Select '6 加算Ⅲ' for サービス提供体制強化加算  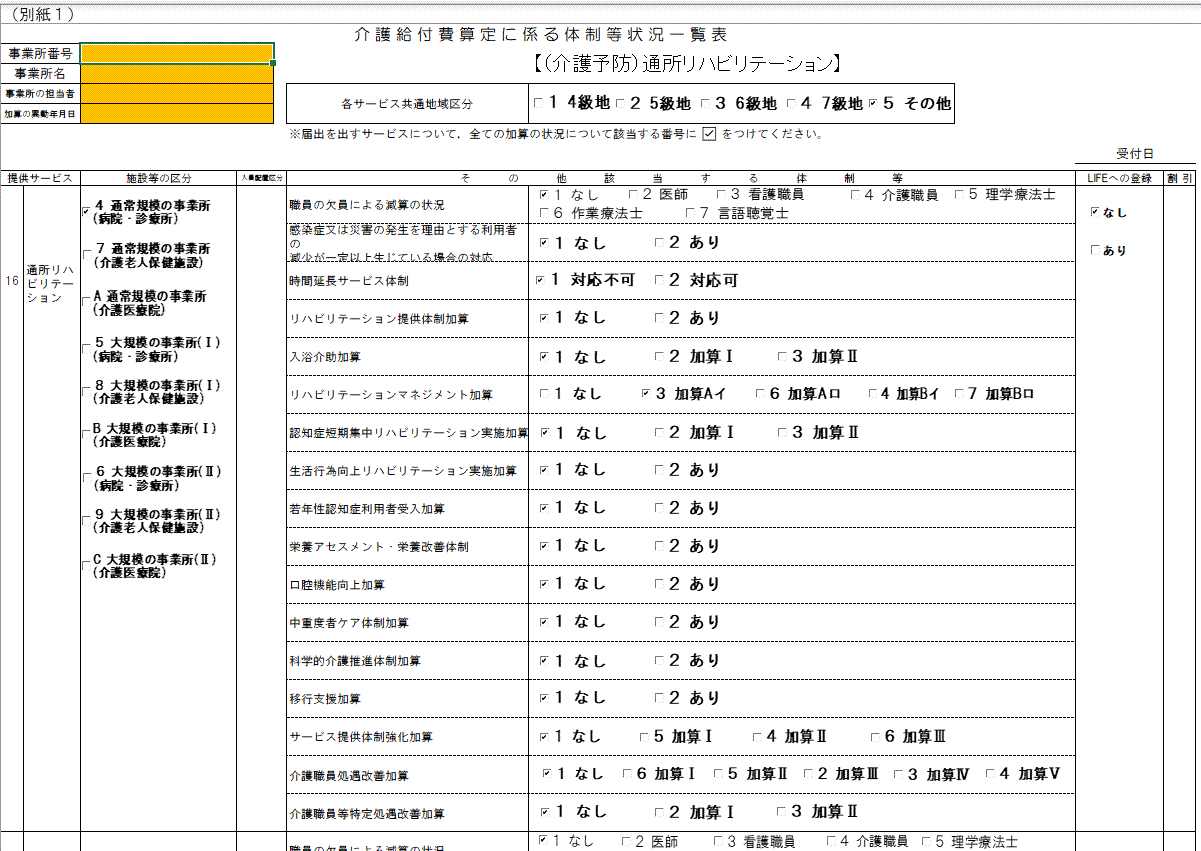point(874,737)
